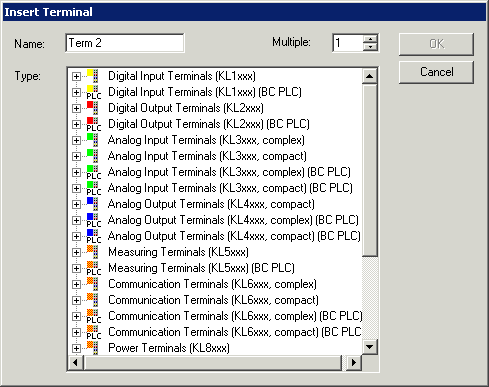Click the icon for Communication Terminals (KL6xxx, complex)

click(93, 284)
